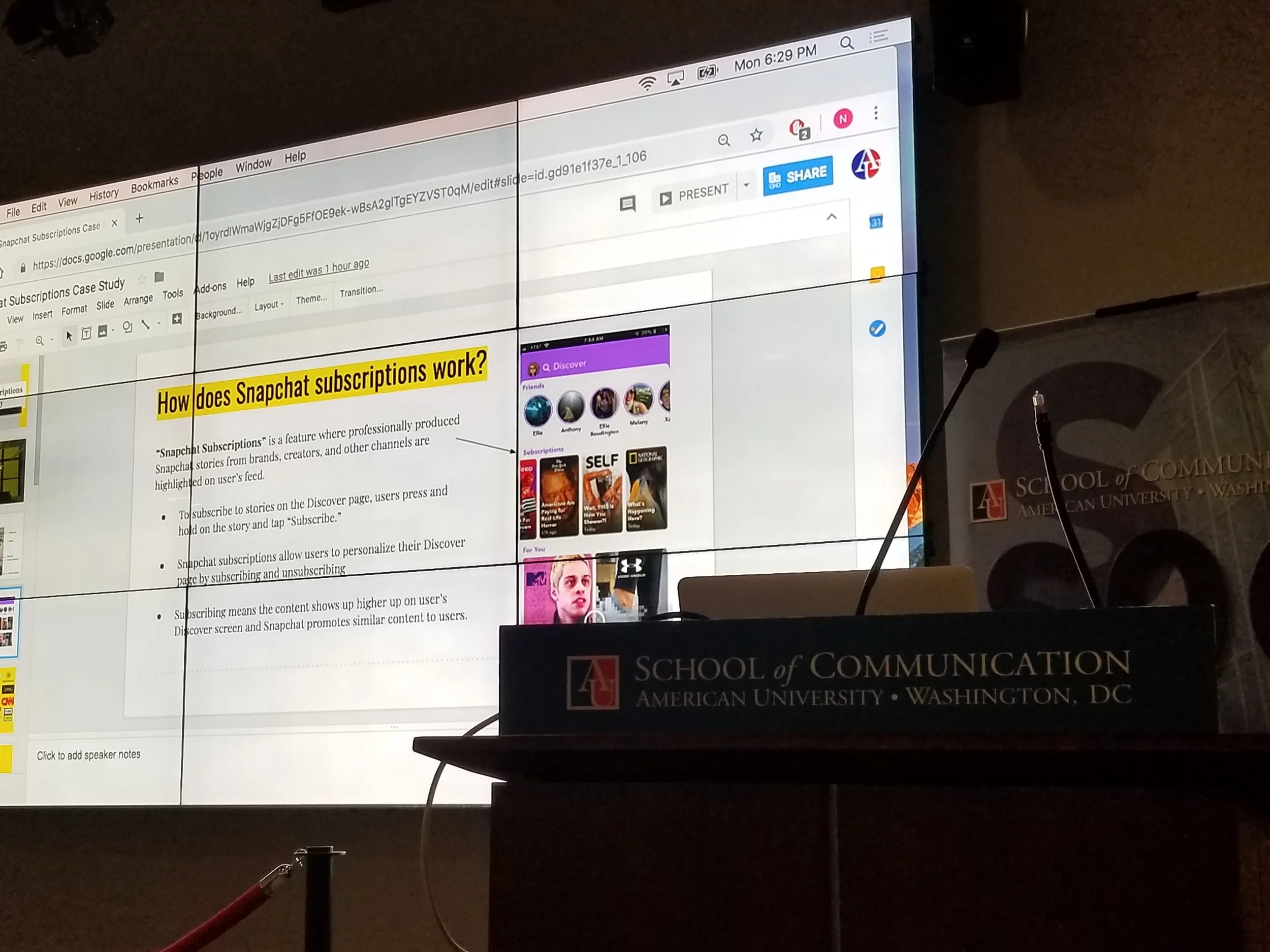Click the zoom magnifier in Slides toolbar
Screen dimensions: 1270x952
click(x=39, y=341)
